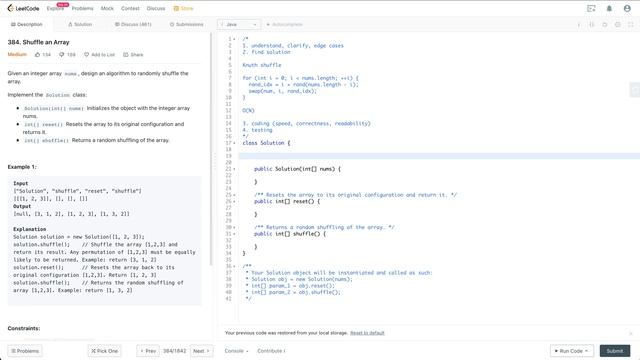640x360 pixels.
Task: Switch to the Description tab
Action: [27, 24]
